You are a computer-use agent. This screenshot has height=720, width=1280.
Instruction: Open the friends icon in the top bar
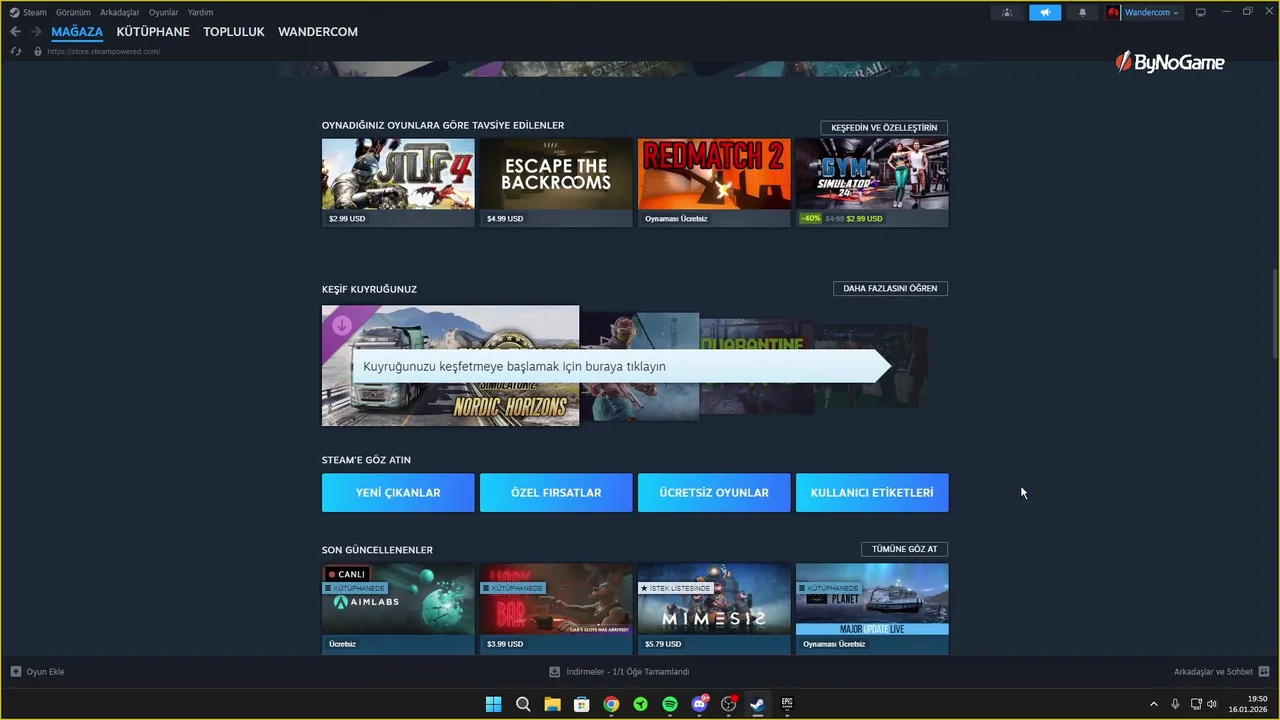(x=1007, y=13)
